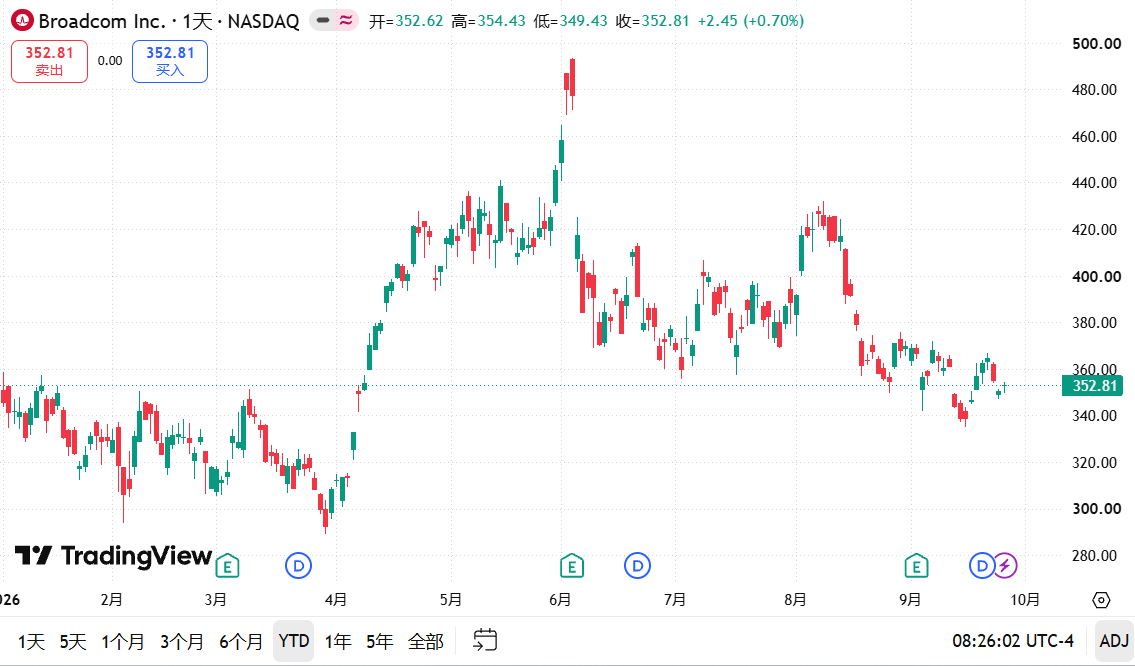Click the 收=352.81 close value
1135x666 pixels.
[x=653, y=21]
